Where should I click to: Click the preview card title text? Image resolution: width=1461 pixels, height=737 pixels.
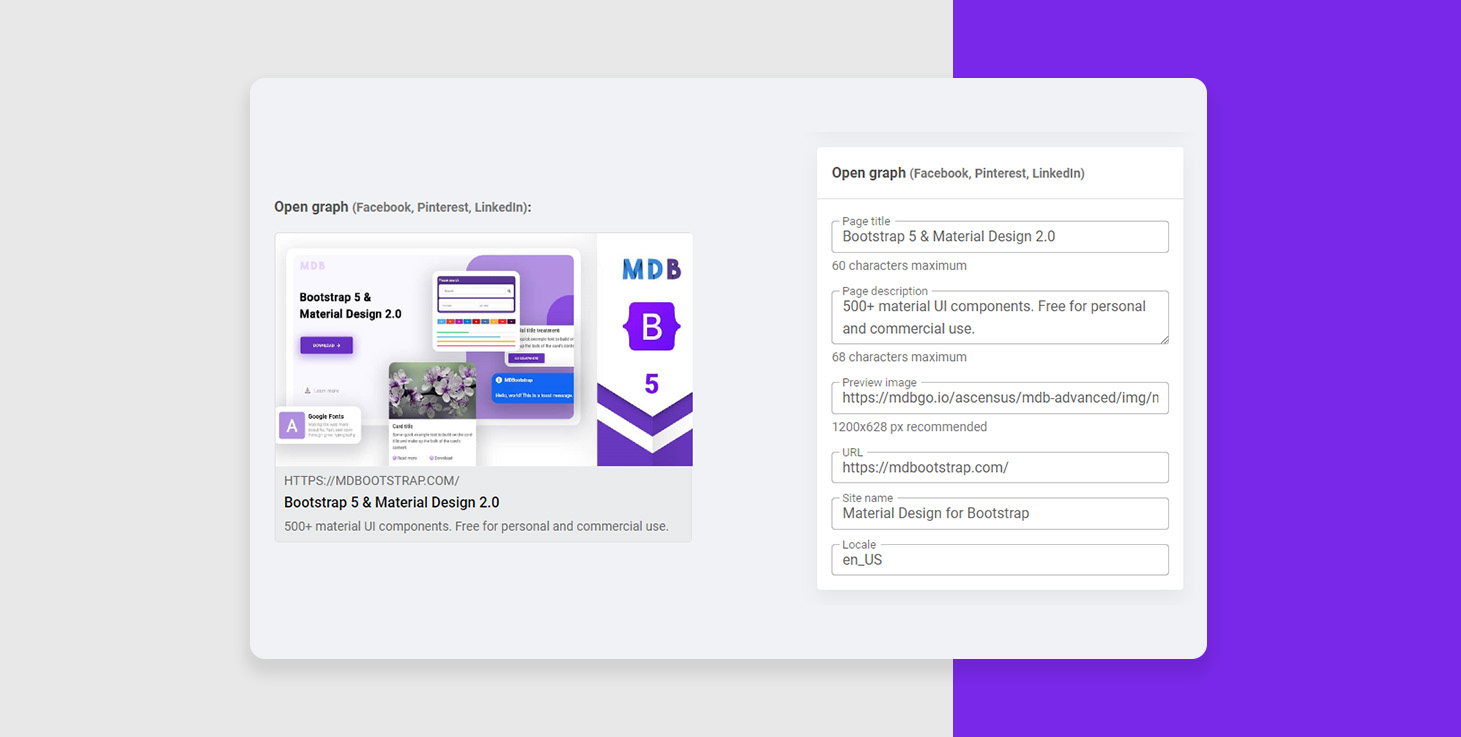pyautogui.click(x=391, y=503)
